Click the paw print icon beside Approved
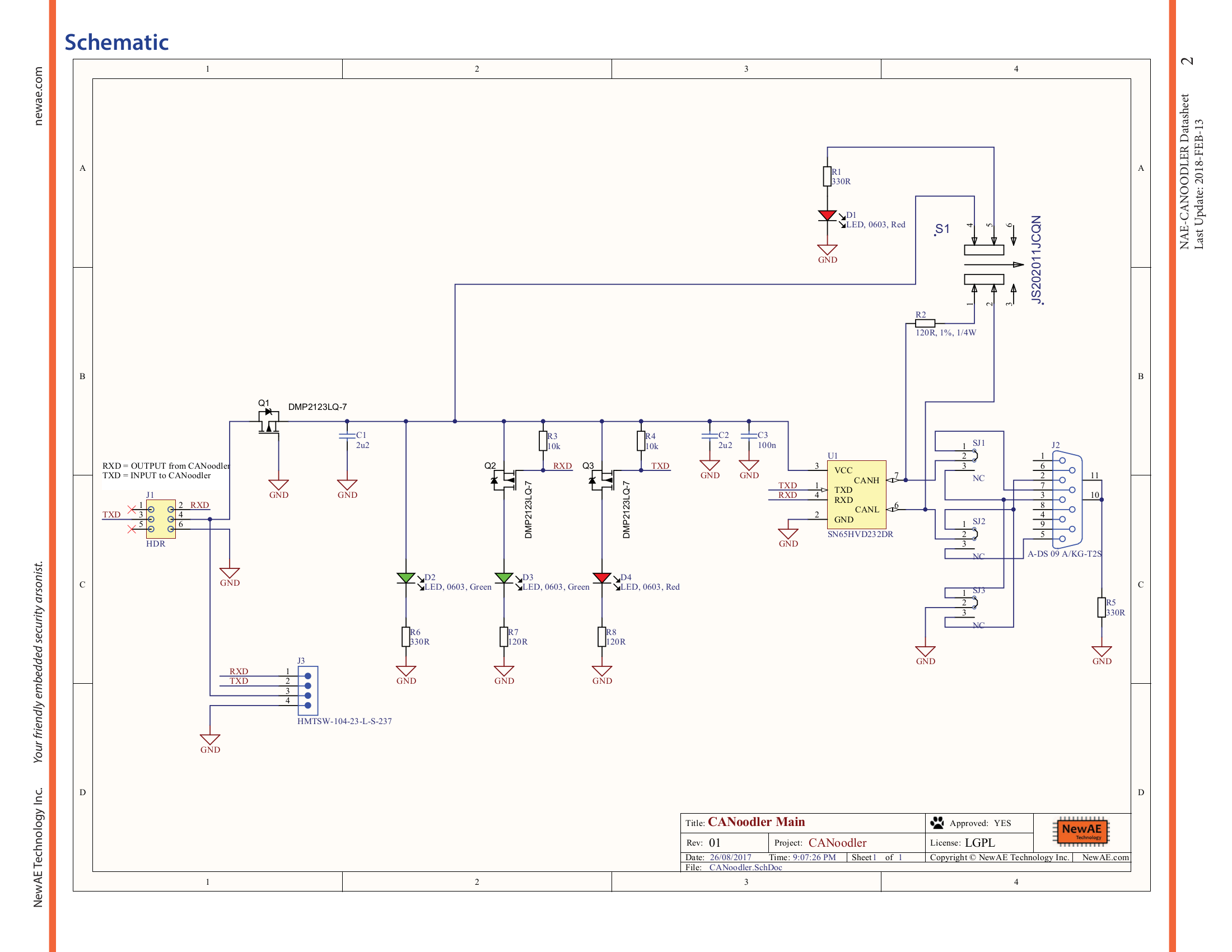The height and width of the screenshot is (952, 1232). [x=937, y=823]
